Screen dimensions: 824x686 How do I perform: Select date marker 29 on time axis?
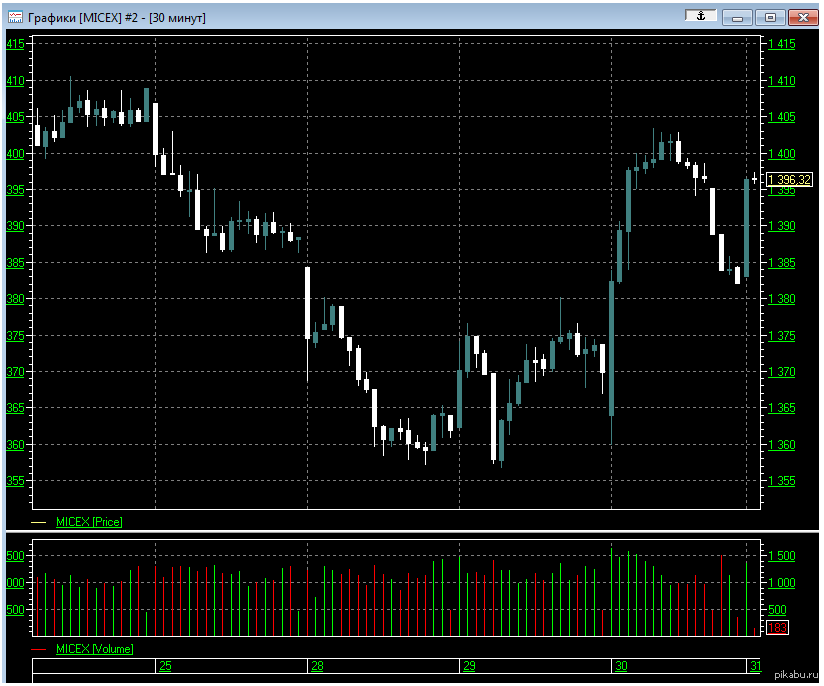[x=469, y=666]
